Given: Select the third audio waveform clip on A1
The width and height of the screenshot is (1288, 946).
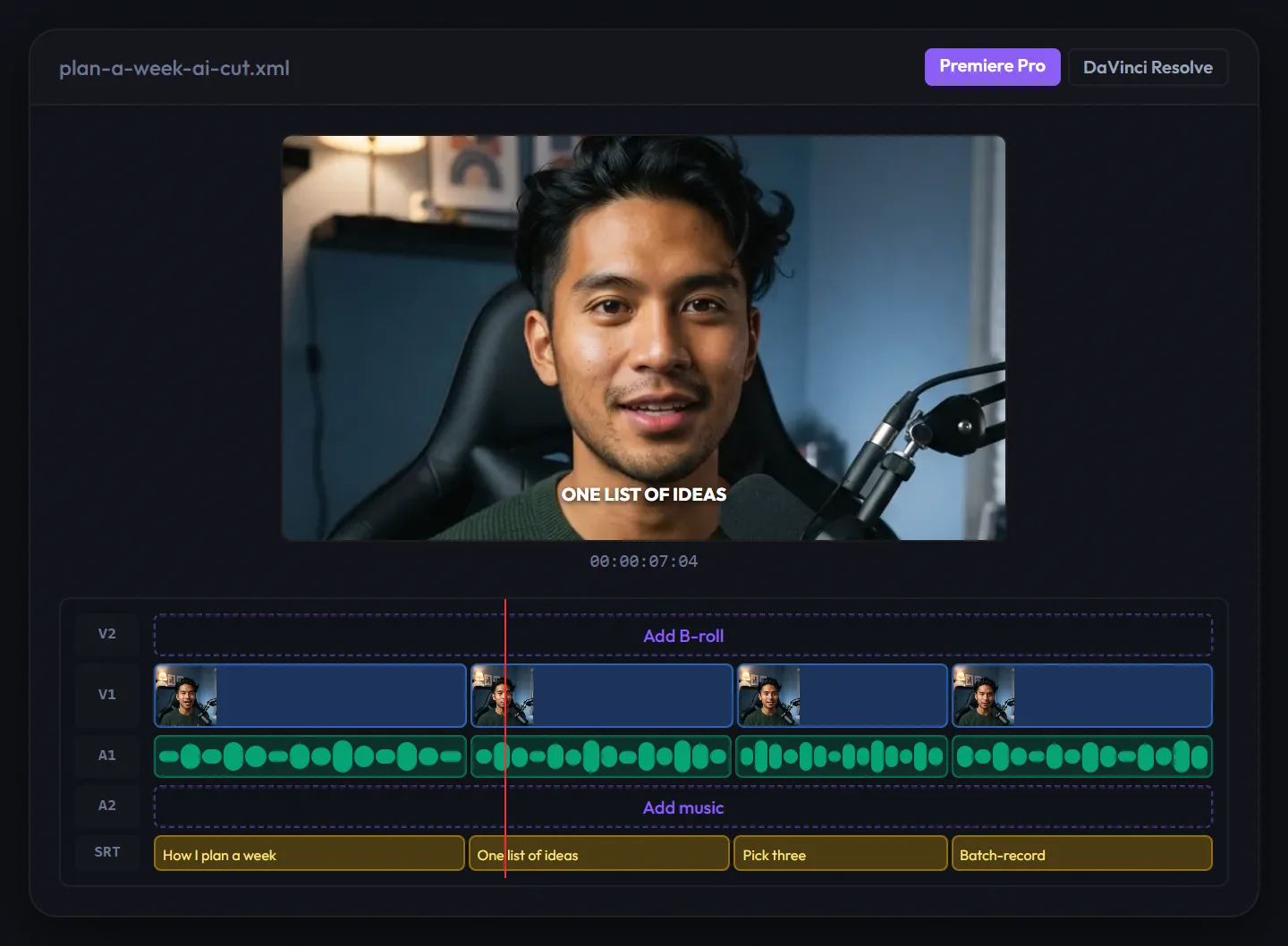Looking at the screenshot, I should pos(842,756).
